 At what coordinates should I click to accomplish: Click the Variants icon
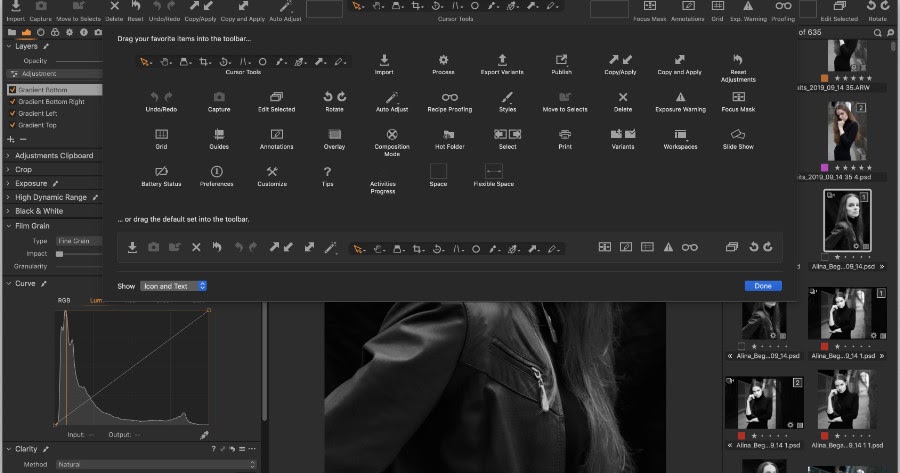click(623, 134)
